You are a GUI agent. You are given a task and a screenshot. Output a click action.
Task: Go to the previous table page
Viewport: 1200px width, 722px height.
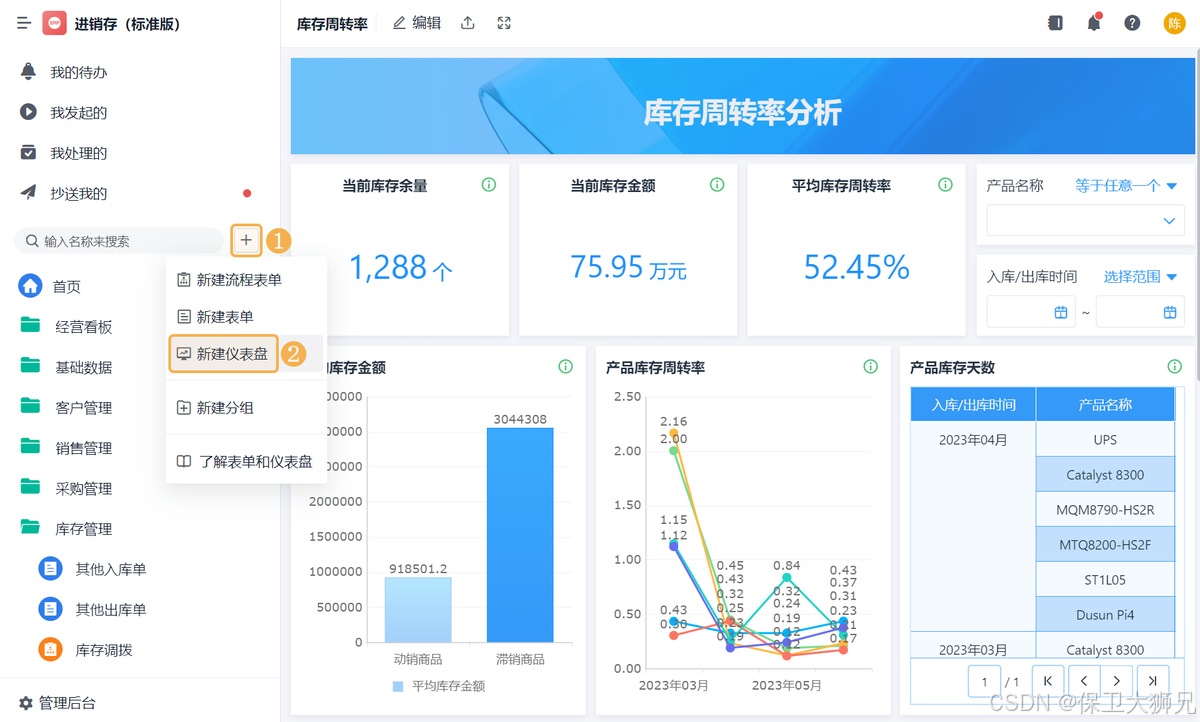(x=1083, y=681)
